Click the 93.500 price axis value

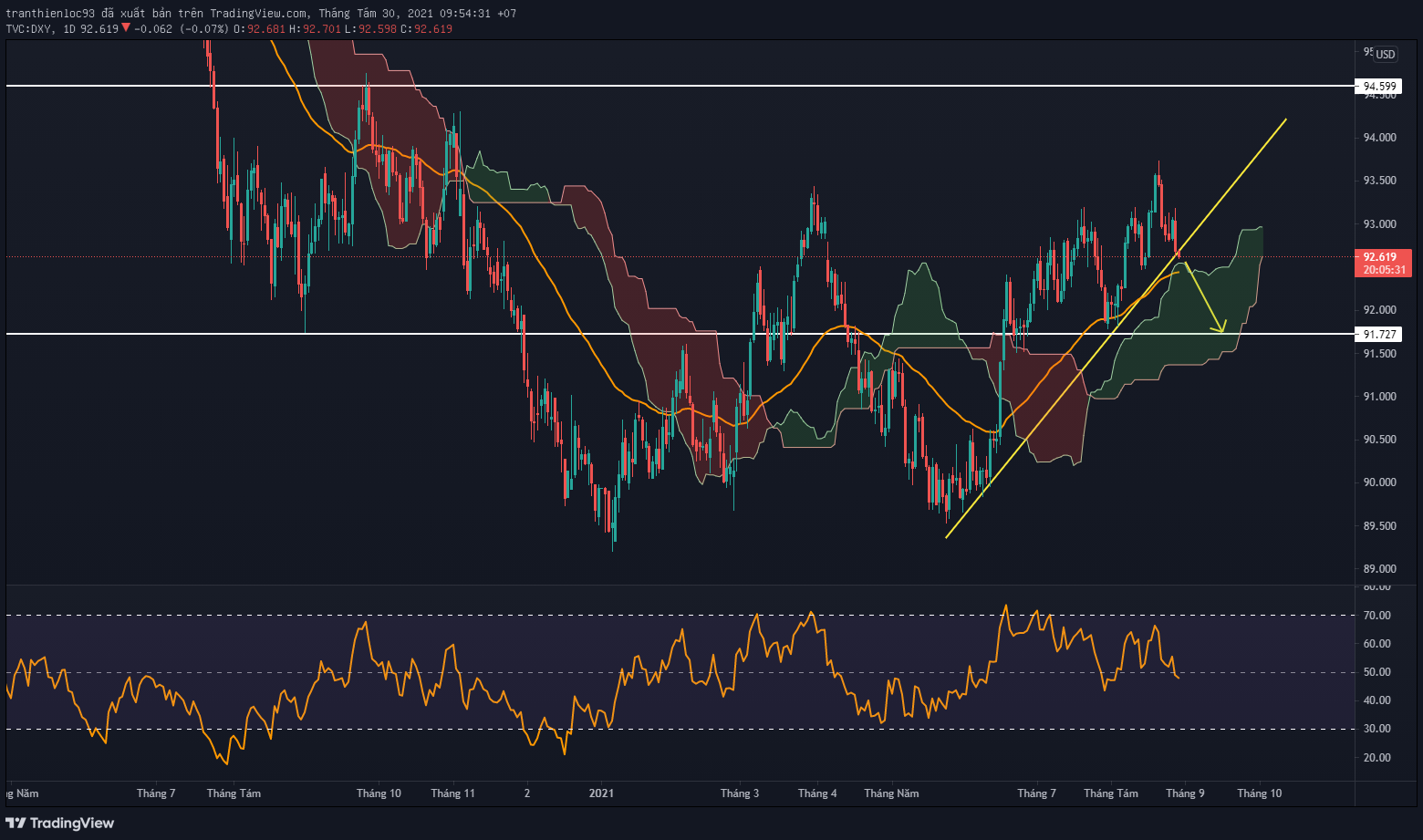(1379, 181)
